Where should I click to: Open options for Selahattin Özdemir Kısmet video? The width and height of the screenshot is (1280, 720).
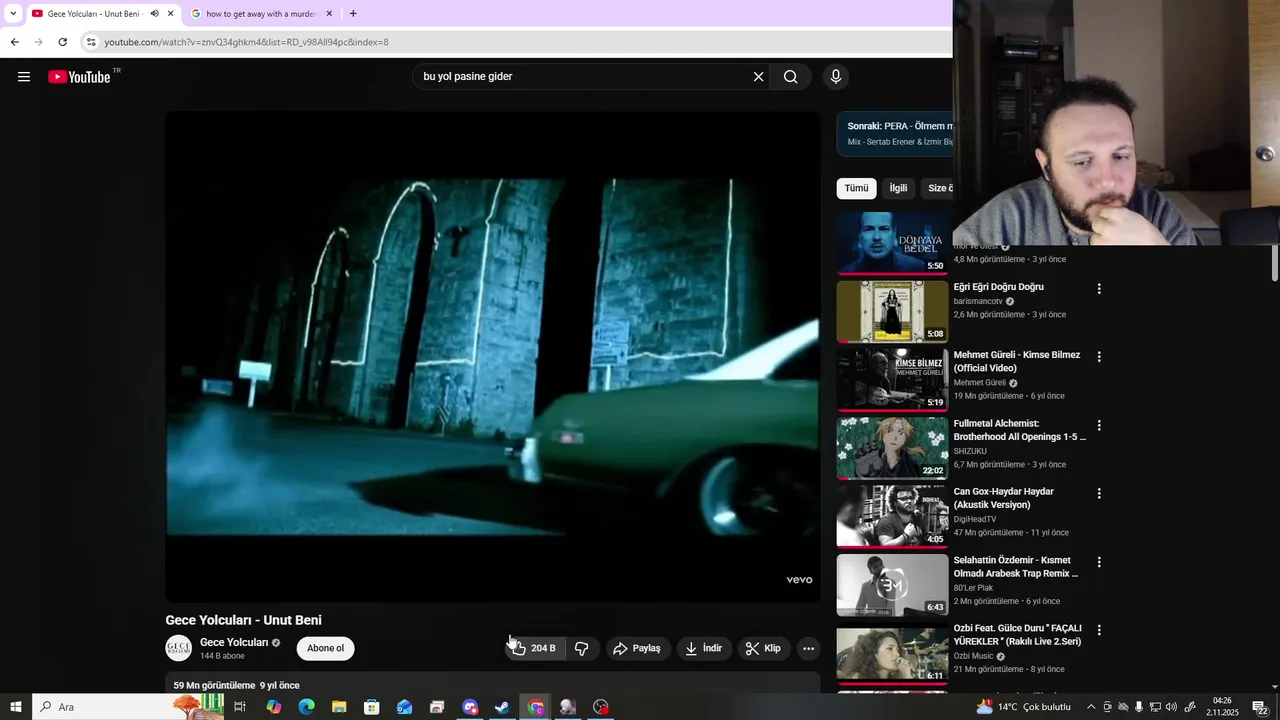click(1099, 562)
